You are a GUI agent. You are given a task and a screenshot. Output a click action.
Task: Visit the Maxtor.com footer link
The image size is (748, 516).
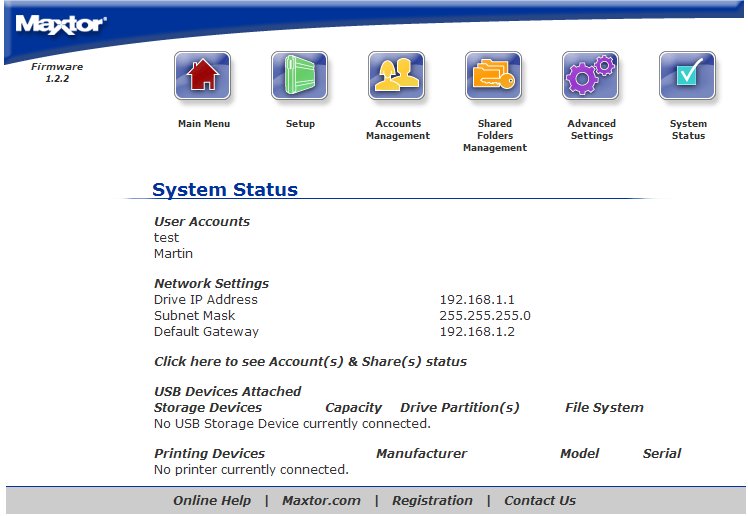[x=321, y=501]
